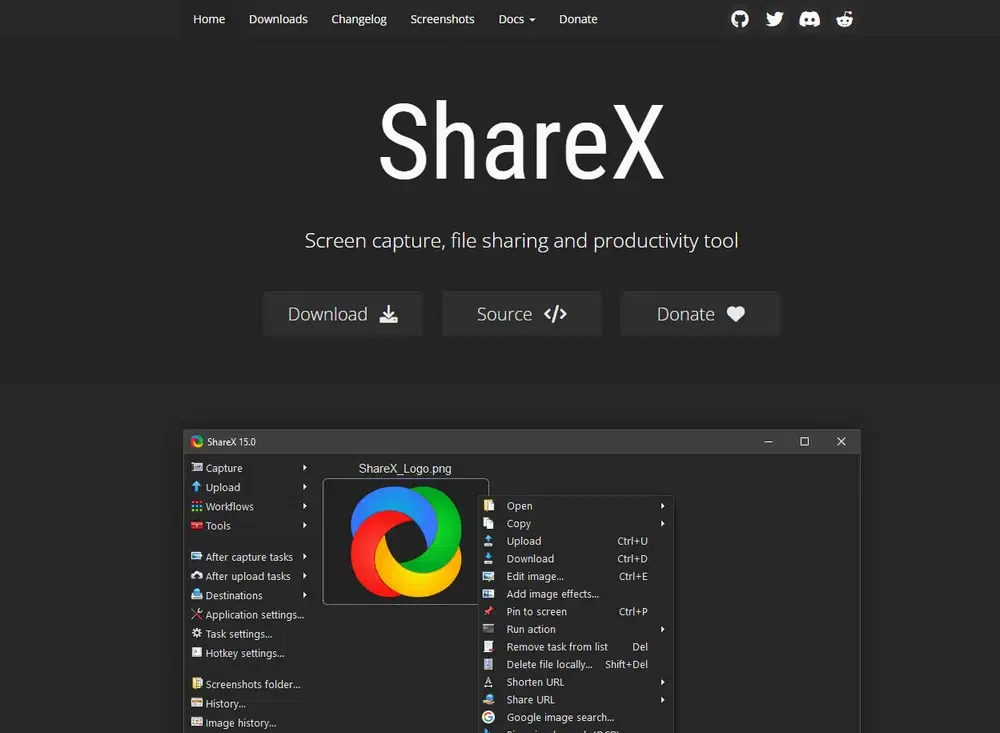
Task: Select Delete file locally entry
Action: (x=575, y=665)
